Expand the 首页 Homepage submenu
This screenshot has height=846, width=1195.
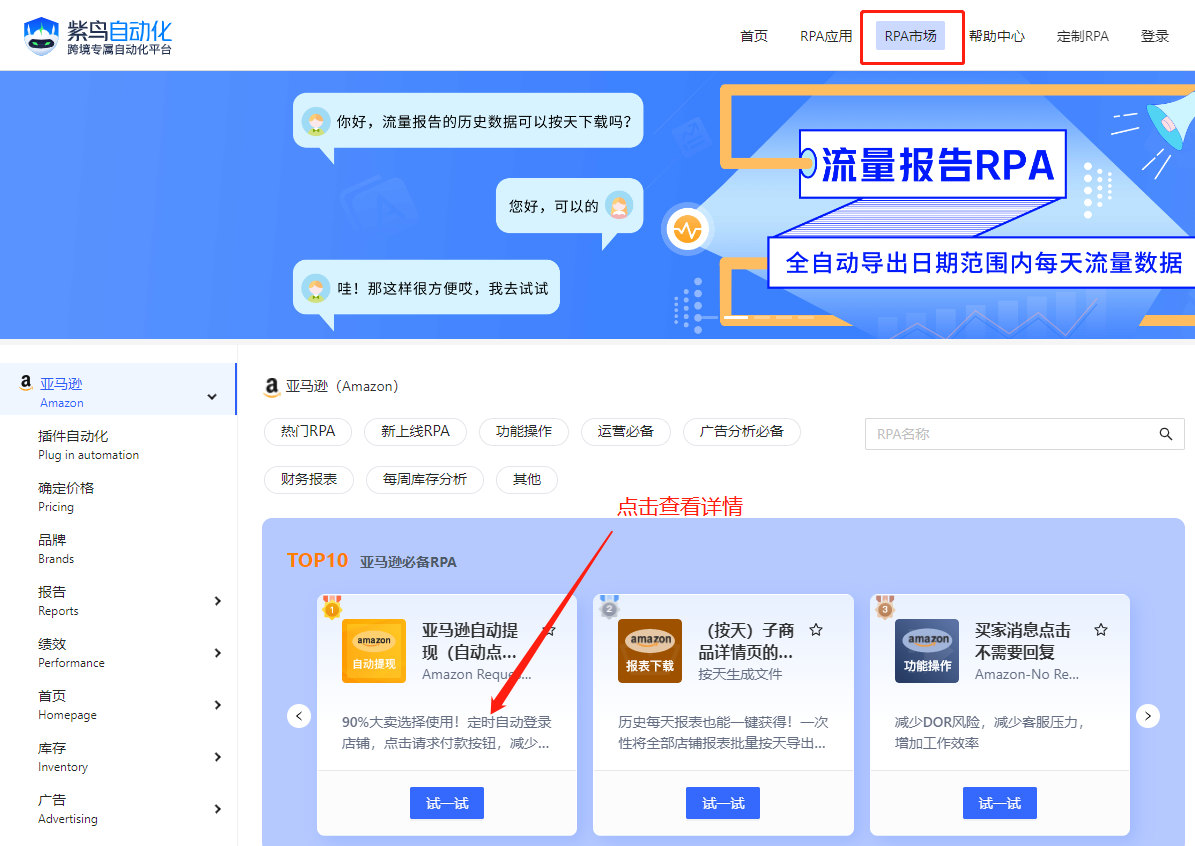[217, 705]
